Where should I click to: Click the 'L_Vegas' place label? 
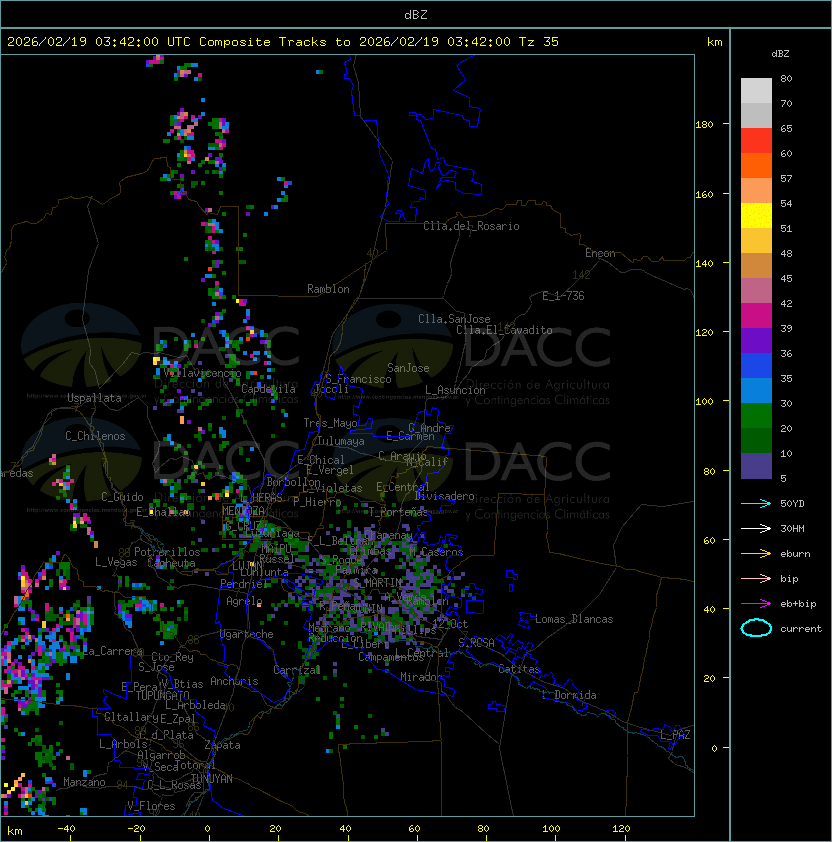click(x=116, y=562)
